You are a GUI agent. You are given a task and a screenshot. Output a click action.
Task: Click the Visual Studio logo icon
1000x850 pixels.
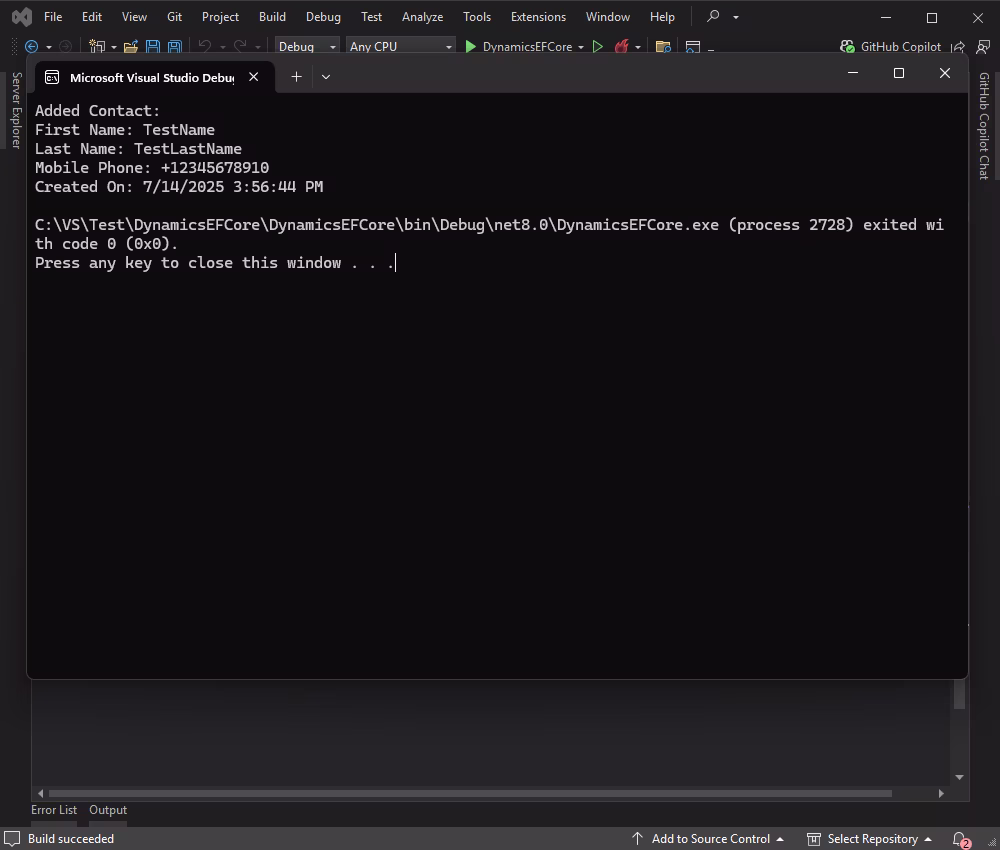(22, 17)
